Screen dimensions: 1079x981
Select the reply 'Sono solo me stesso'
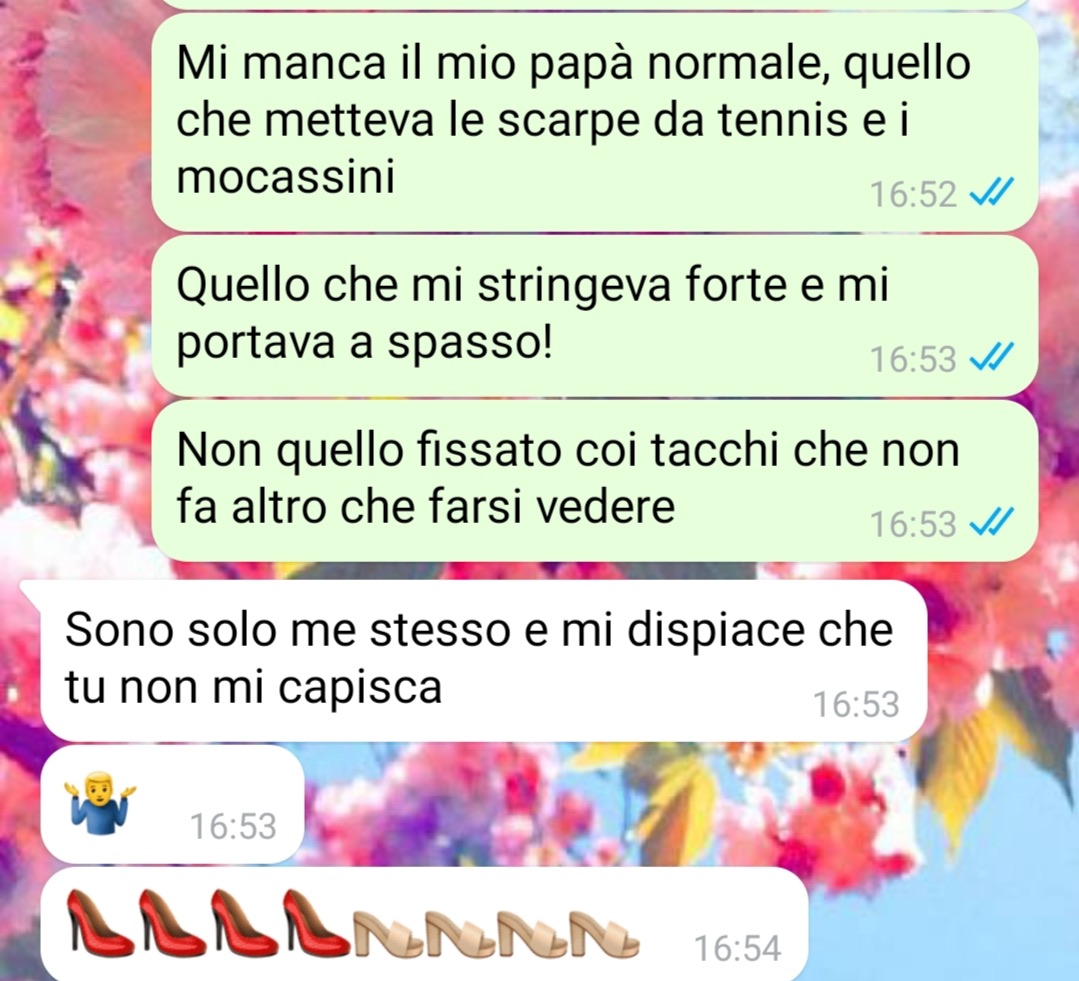pos(484,660)
